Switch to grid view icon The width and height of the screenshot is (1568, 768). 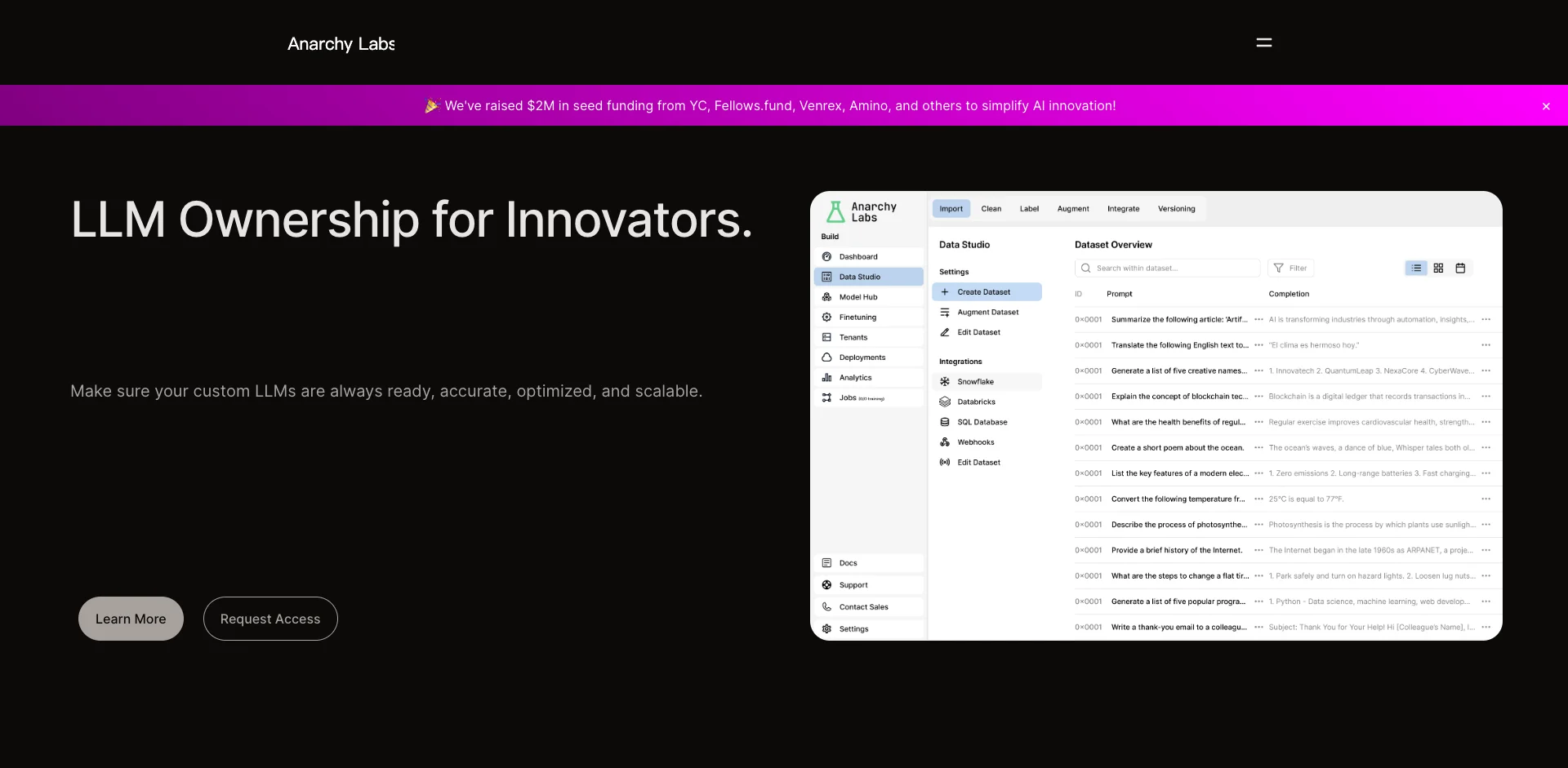1438,268
